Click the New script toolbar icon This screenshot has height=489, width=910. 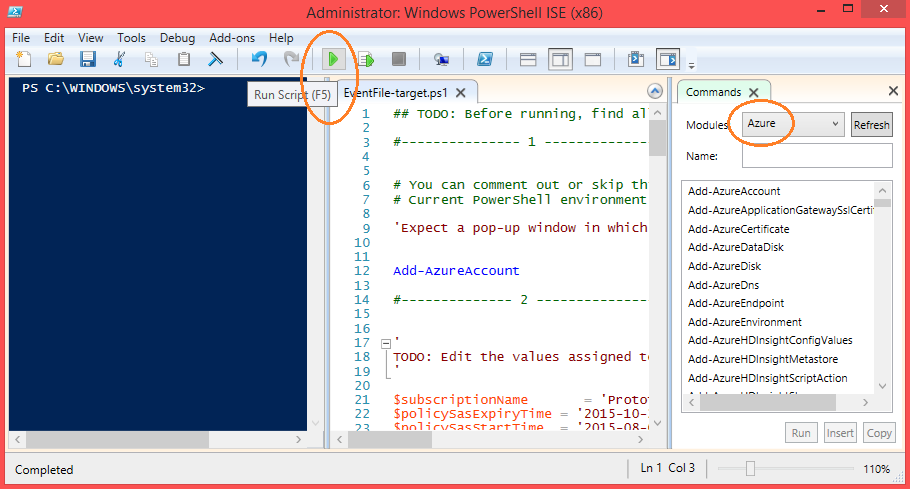24,59
